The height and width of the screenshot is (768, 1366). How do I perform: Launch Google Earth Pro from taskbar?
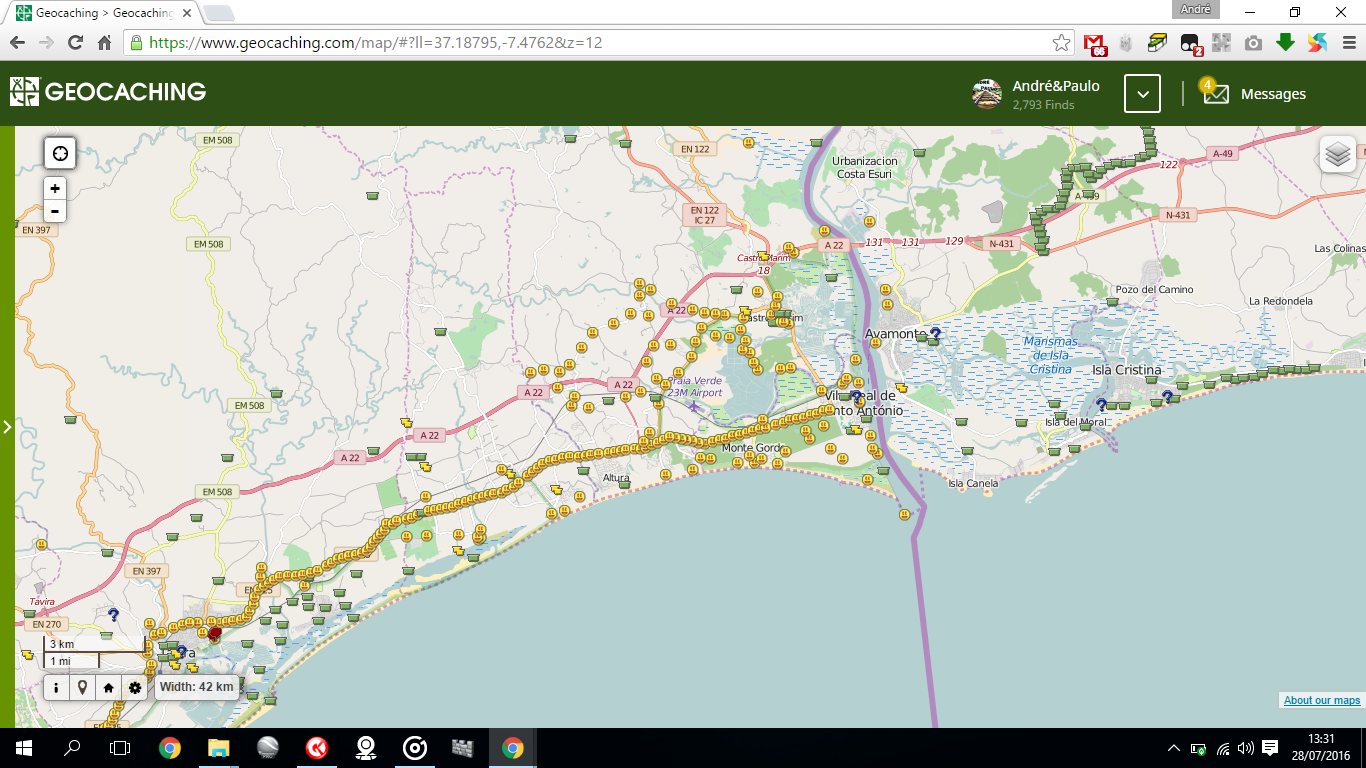coord(267,748)
